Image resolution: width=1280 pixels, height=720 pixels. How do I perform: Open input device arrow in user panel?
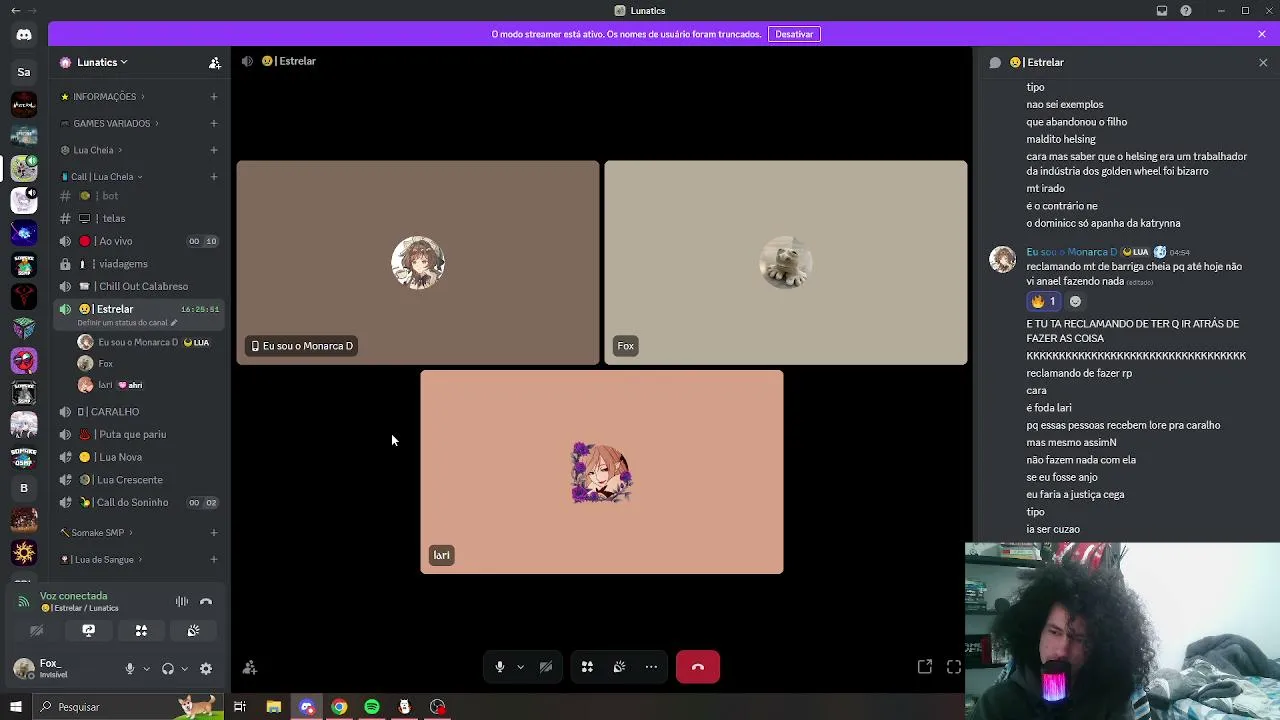[x=146, y=669]
